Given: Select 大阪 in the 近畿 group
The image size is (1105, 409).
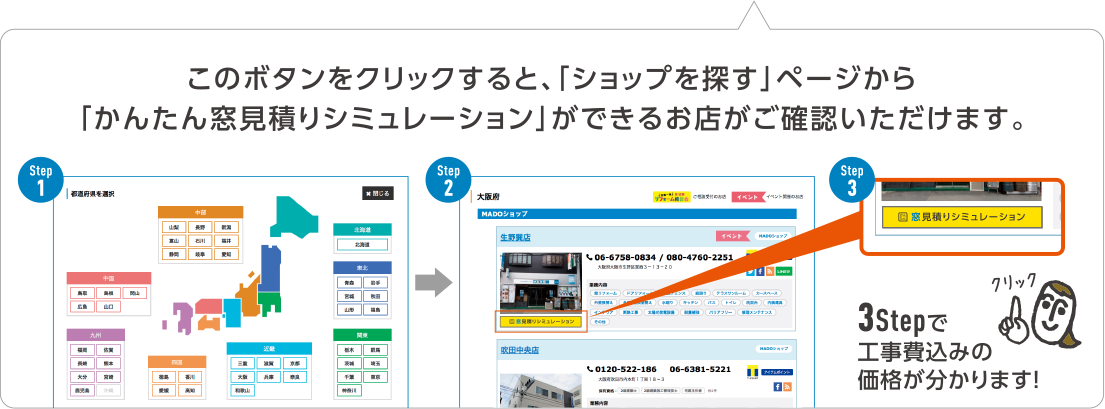Looking at the screenshot, I should click(x=242, y=377).
